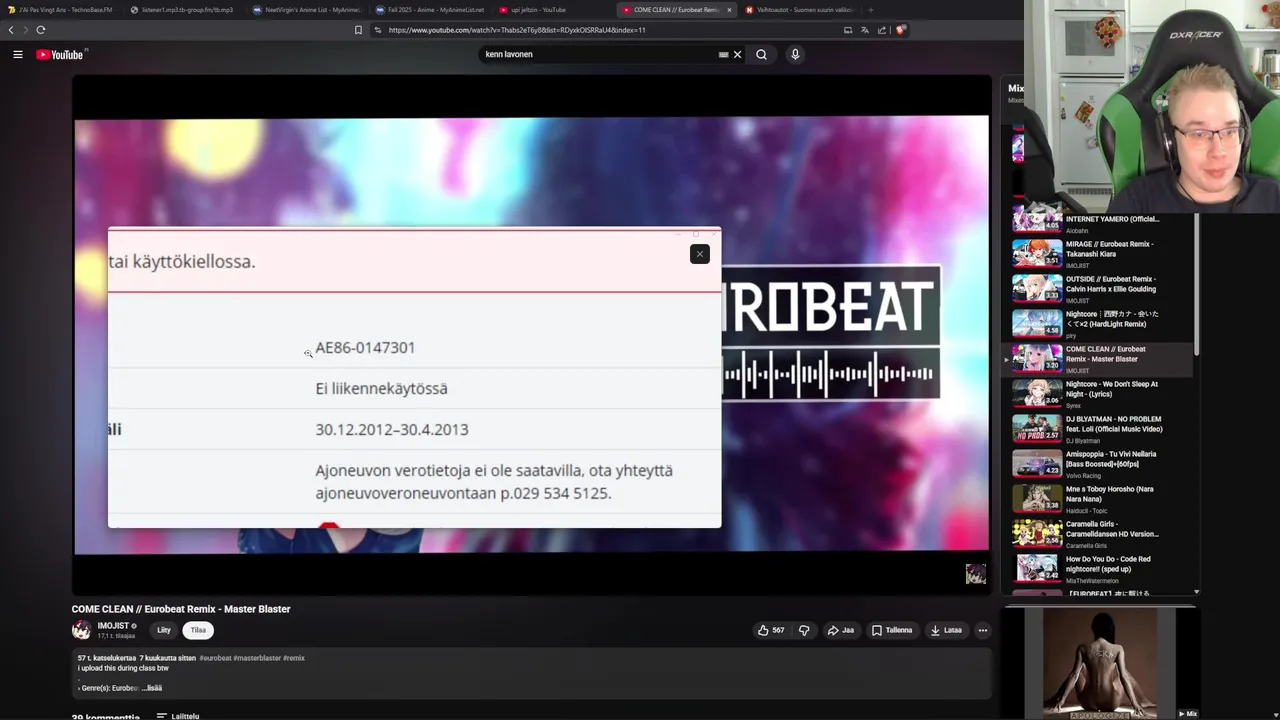Go to the YouTube home logo
Viewport: 1280px width, 720px height.
point(60,55)
